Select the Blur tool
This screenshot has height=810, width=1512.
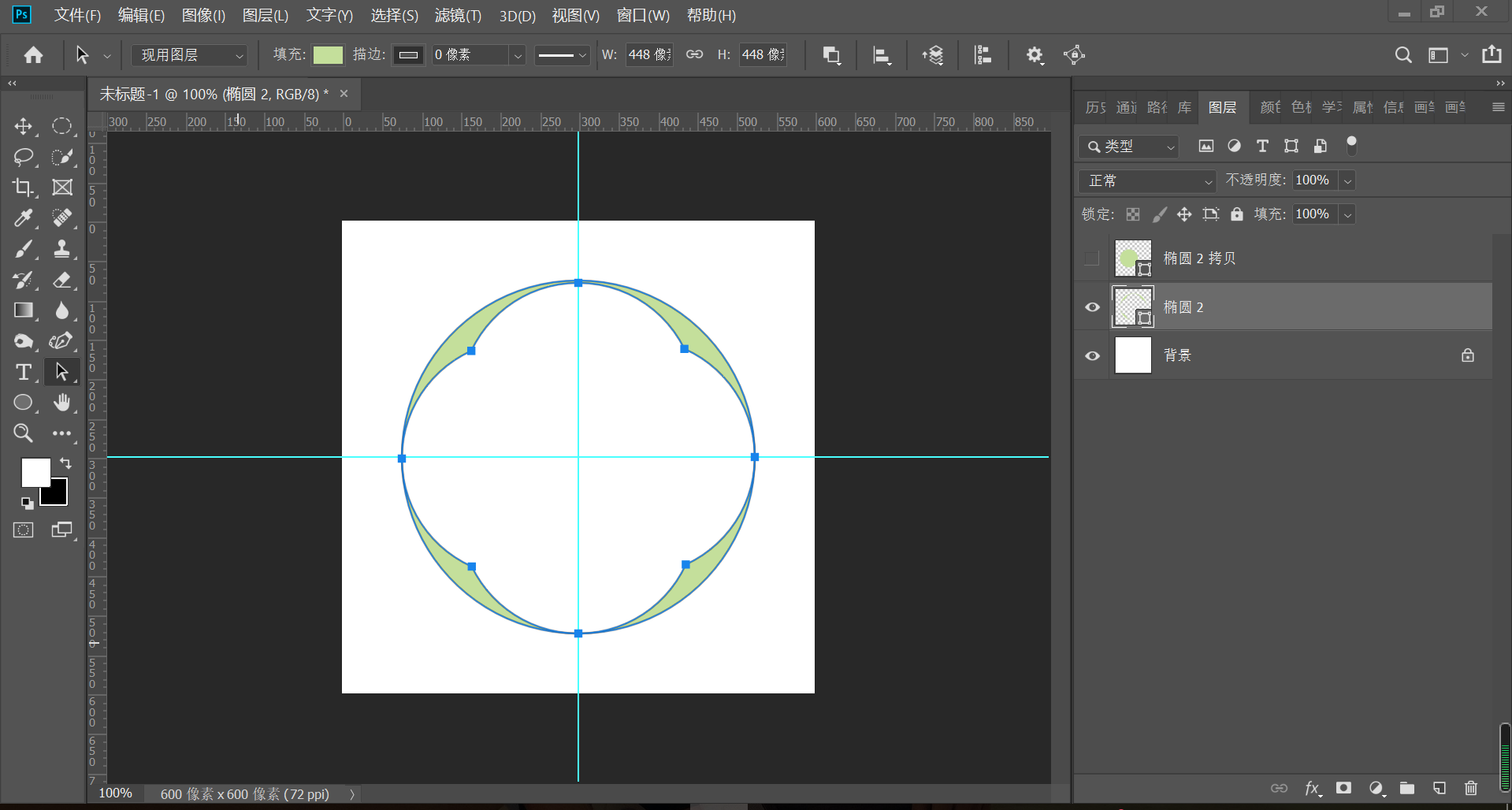point(61,310)
